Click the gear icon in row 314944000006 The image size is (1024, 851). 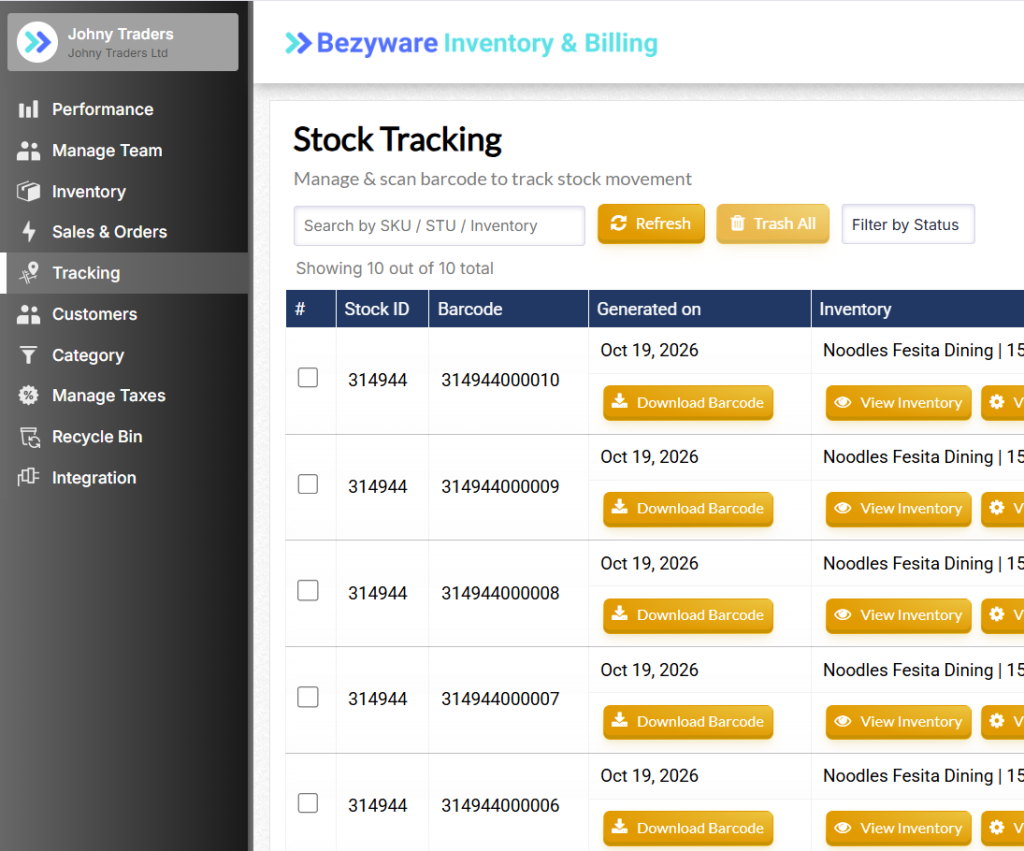pyautogui.click(x=997, y=827)
